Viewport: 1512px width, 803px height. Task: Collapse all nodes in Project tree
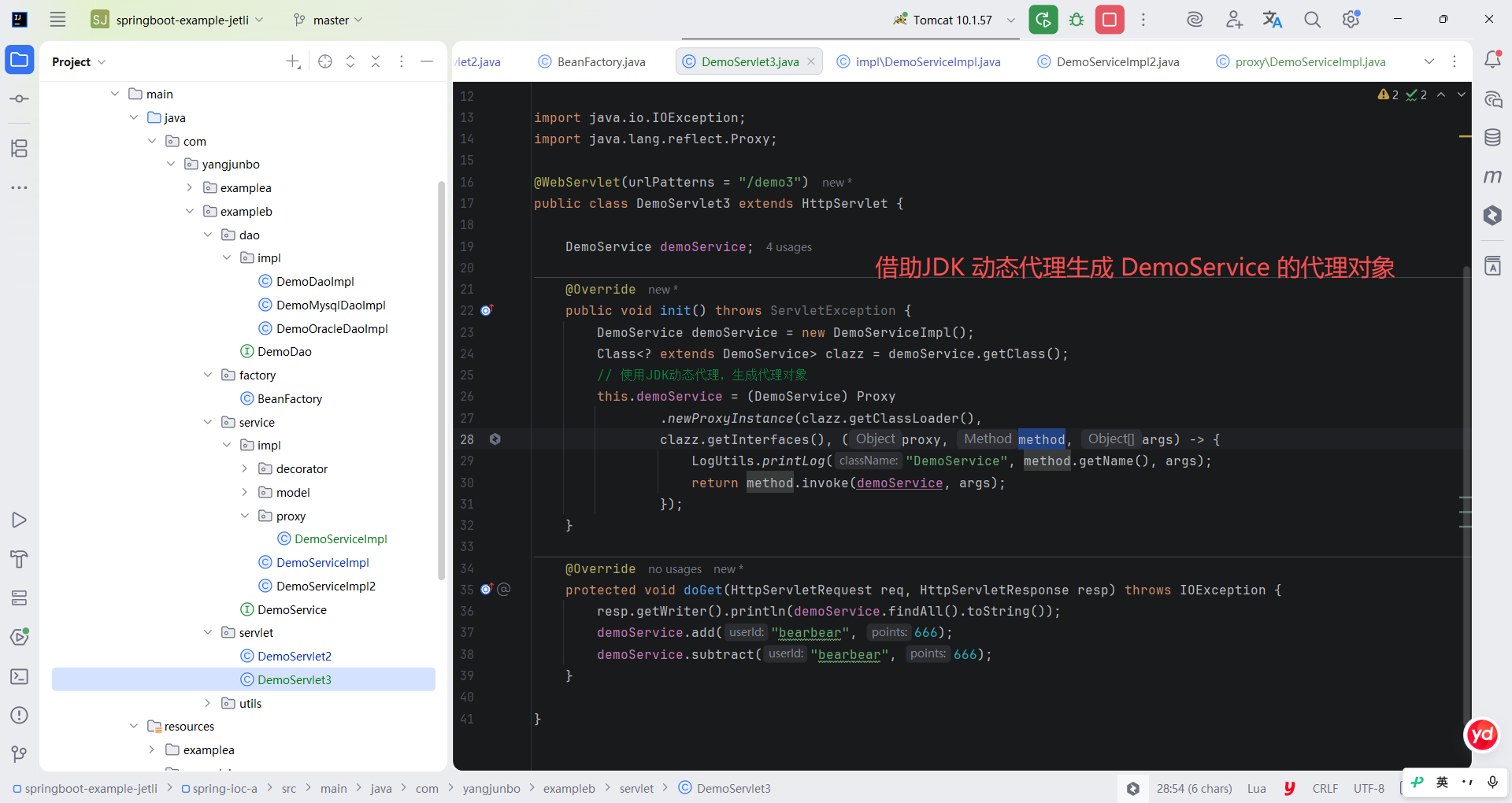click(x=376, y=61)
